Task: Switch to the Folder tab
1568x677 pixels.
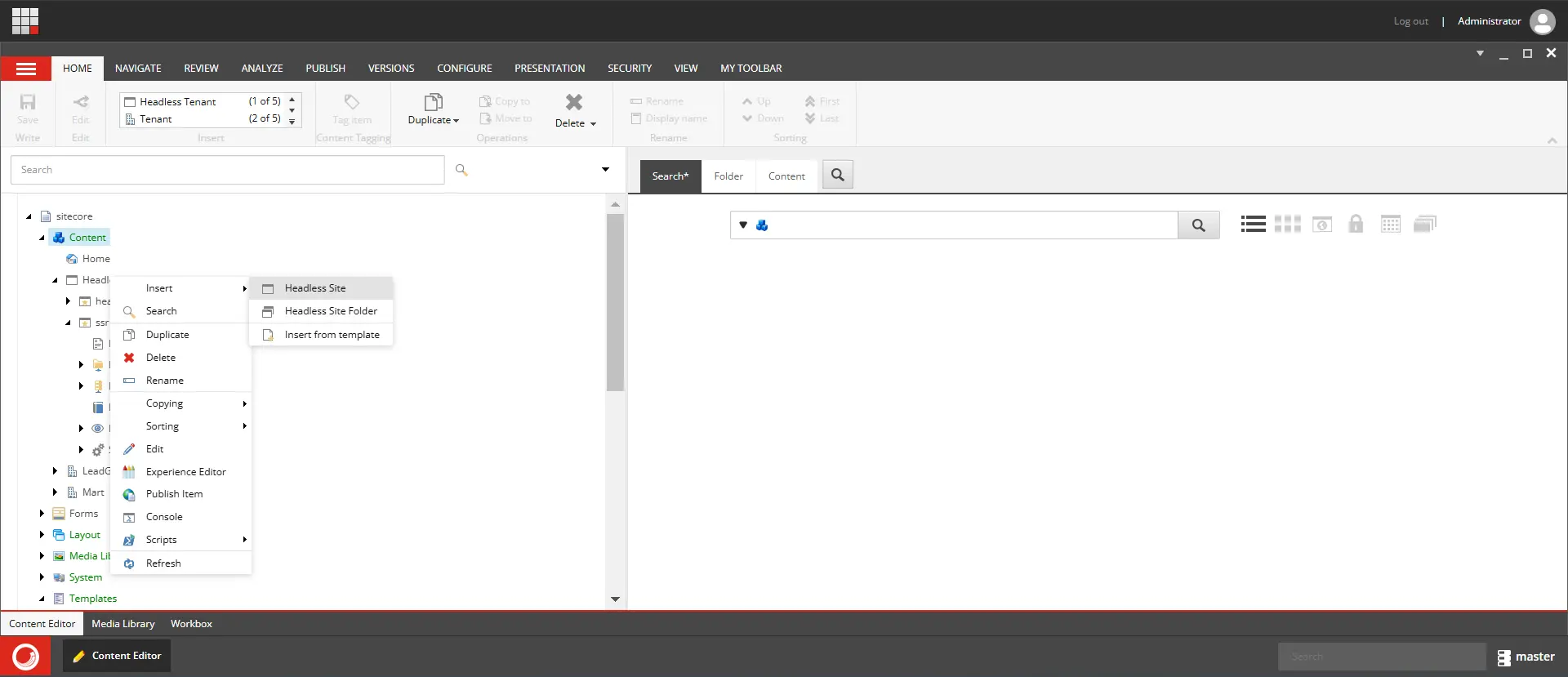Action: 728,176
